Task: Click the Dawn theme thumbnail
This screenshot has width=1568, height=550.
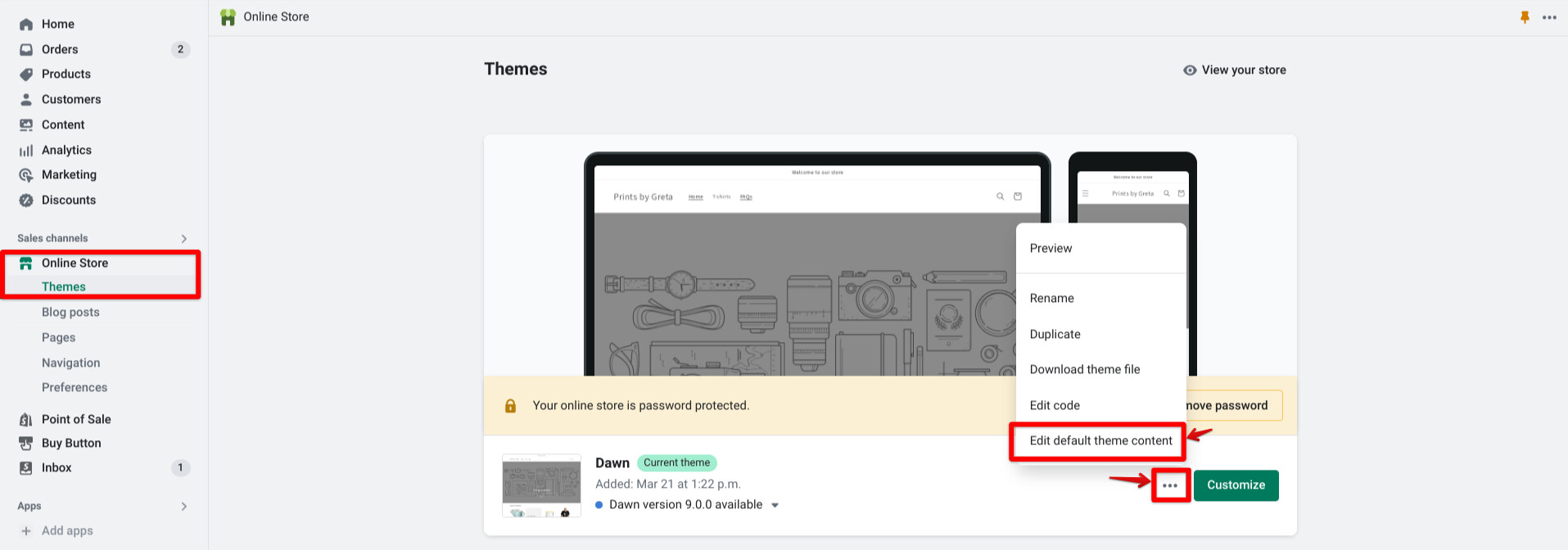Action: point(541,485)
